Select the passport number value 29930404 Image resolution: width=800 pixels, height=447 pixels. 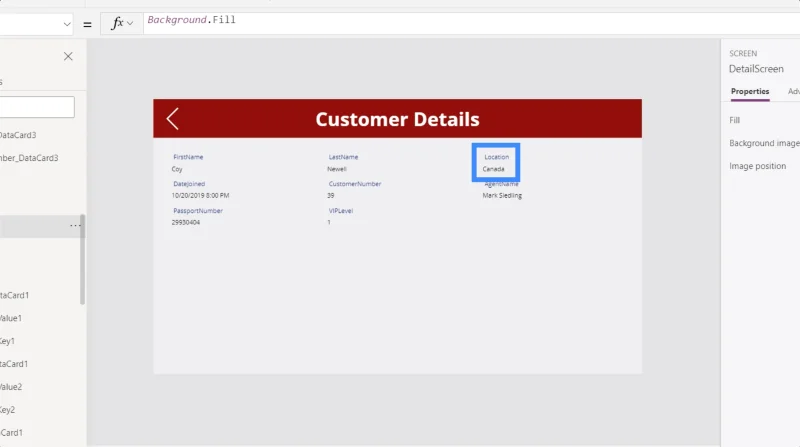[x=186, y=222]
